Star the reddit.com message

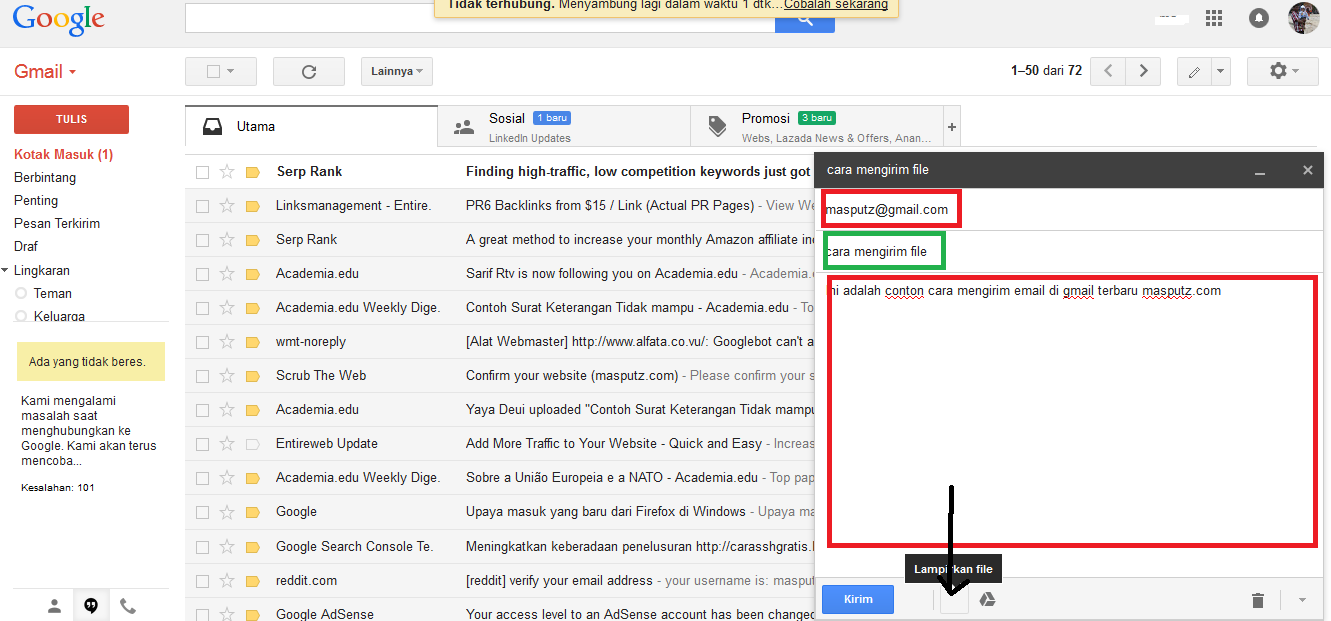(x=227, y=580)
